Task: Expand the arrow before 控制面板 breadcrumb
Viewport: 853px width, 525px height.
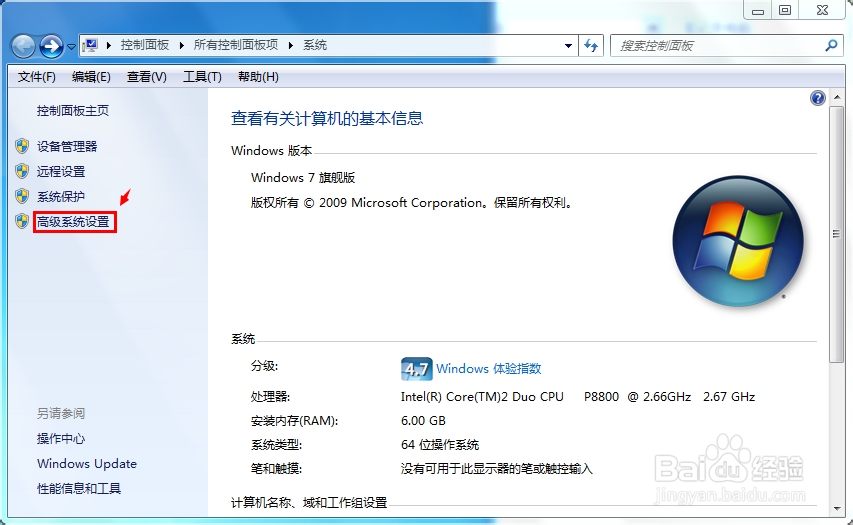Action: pyautogui.click(x=109, y=45)
